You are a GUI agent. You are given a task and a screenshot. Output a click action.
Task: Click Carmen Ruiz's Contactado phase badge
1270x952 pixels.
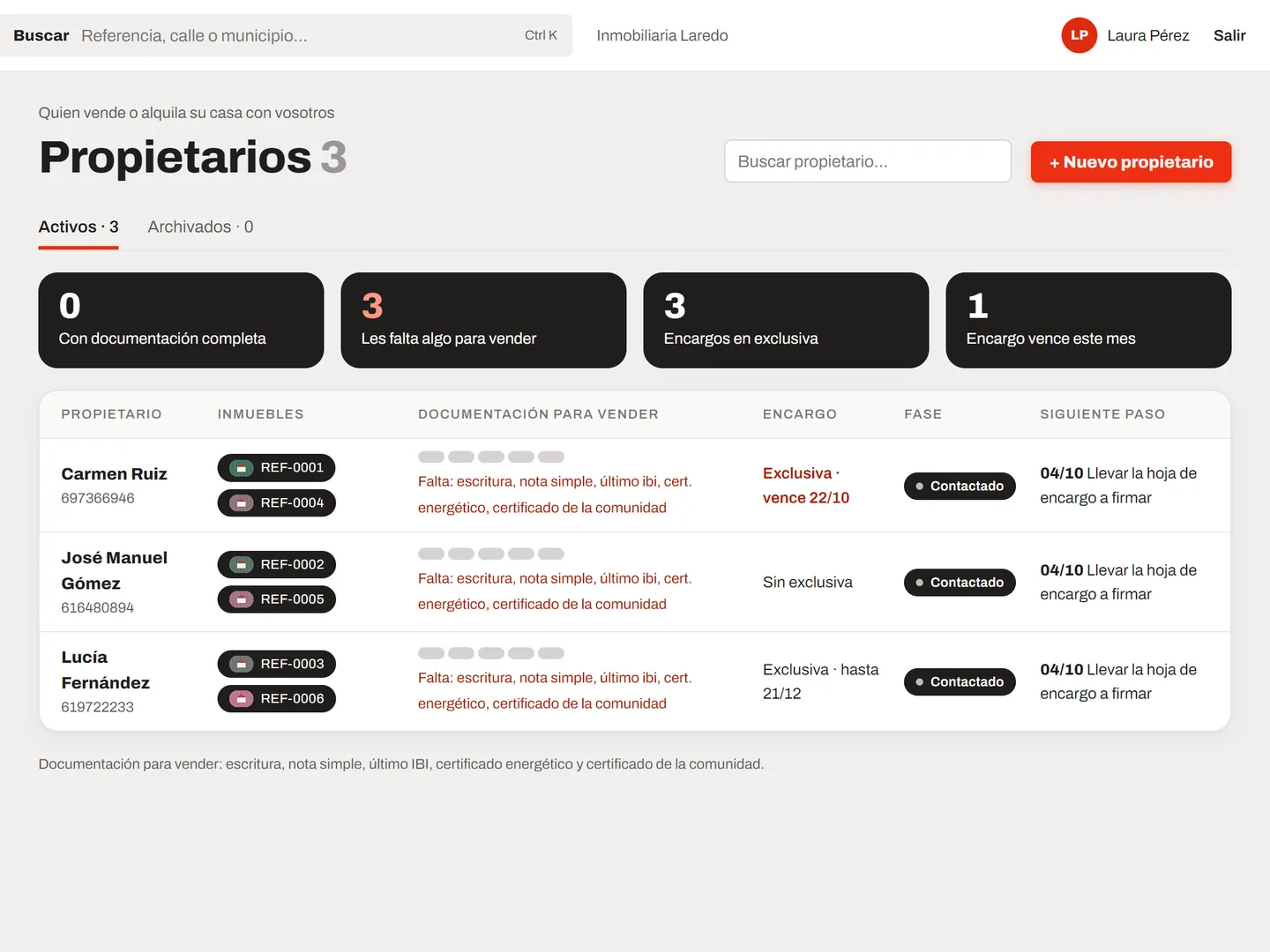[x=960, y=486]
